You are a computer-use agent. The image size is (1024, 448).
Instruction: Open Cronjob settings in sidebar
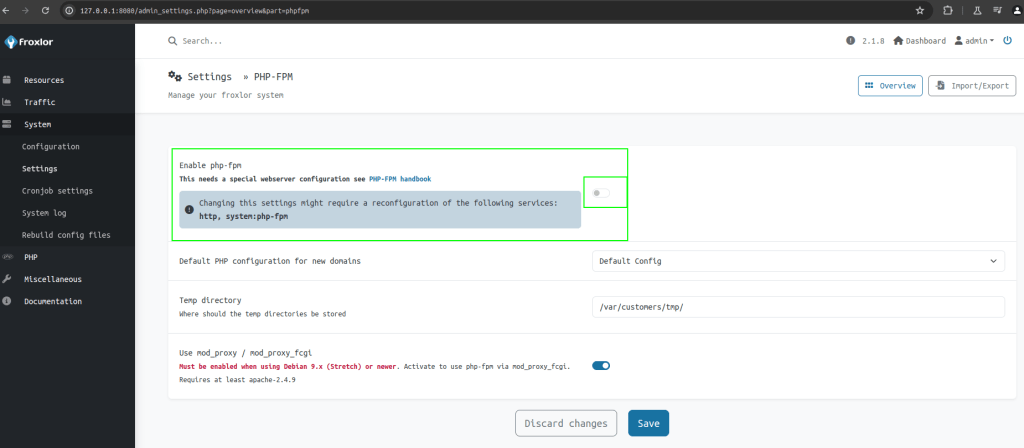[x=57, y=191]
